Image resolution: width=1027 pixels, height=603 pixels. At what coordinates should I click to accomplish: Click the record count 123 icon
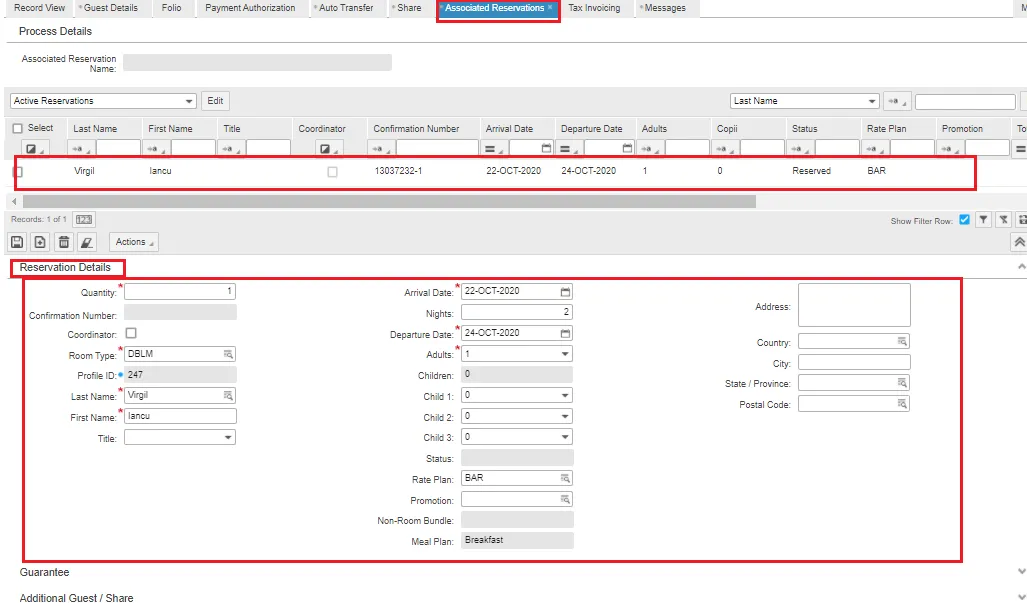(x=84, y=219)
